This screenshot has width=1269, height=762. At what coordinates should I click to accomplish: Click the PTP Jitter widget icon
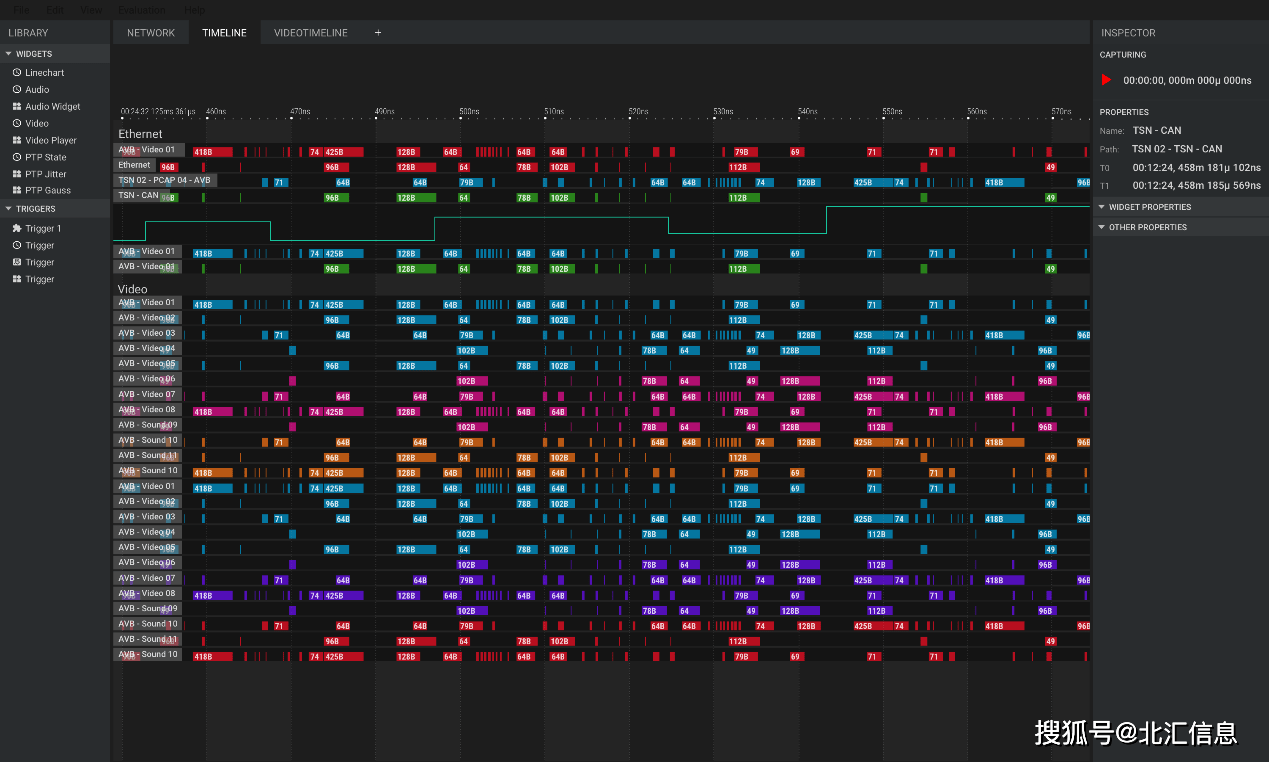click(x=17, y=174)
